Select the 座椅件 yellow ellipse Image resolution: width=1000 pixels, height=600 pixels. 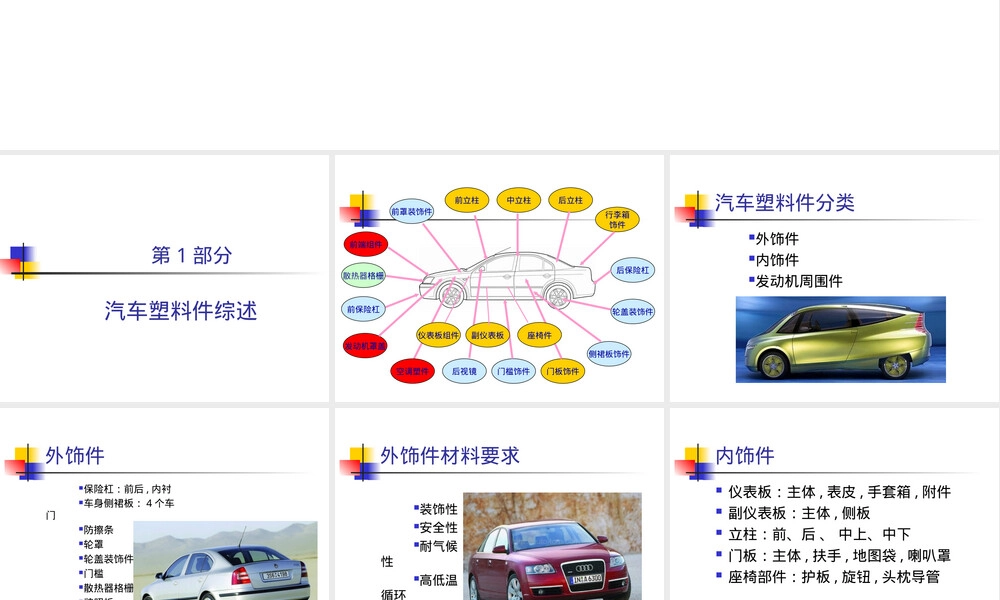pyautogui.click(x=540, y=335)
